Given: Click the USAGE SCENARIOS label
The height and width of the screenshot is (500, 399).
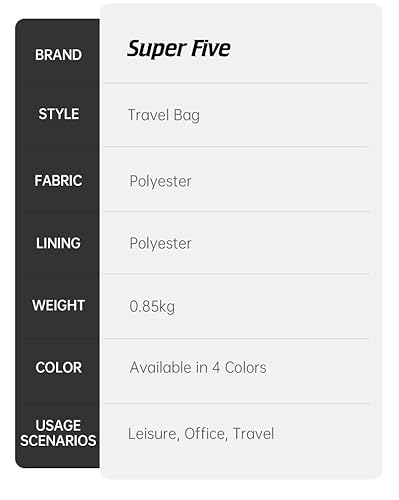Looking at the screenshot, I should click(58, 433).
